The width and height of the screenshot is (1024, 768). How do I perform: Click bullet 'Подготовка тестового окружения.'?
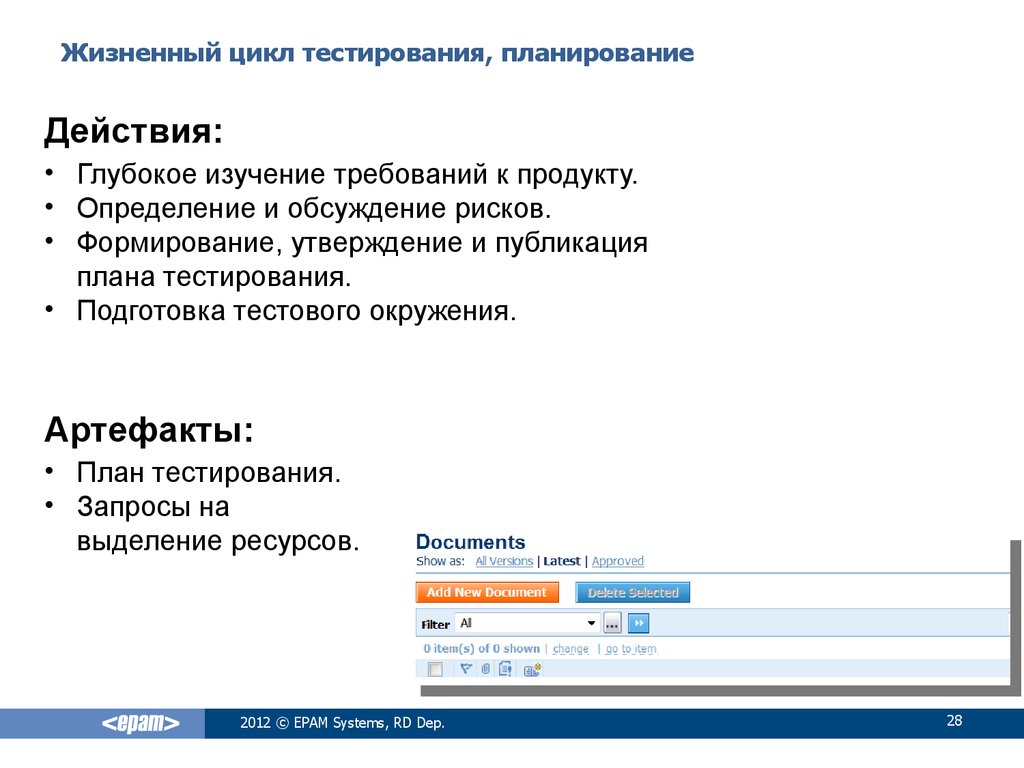(x=296, y=311)
